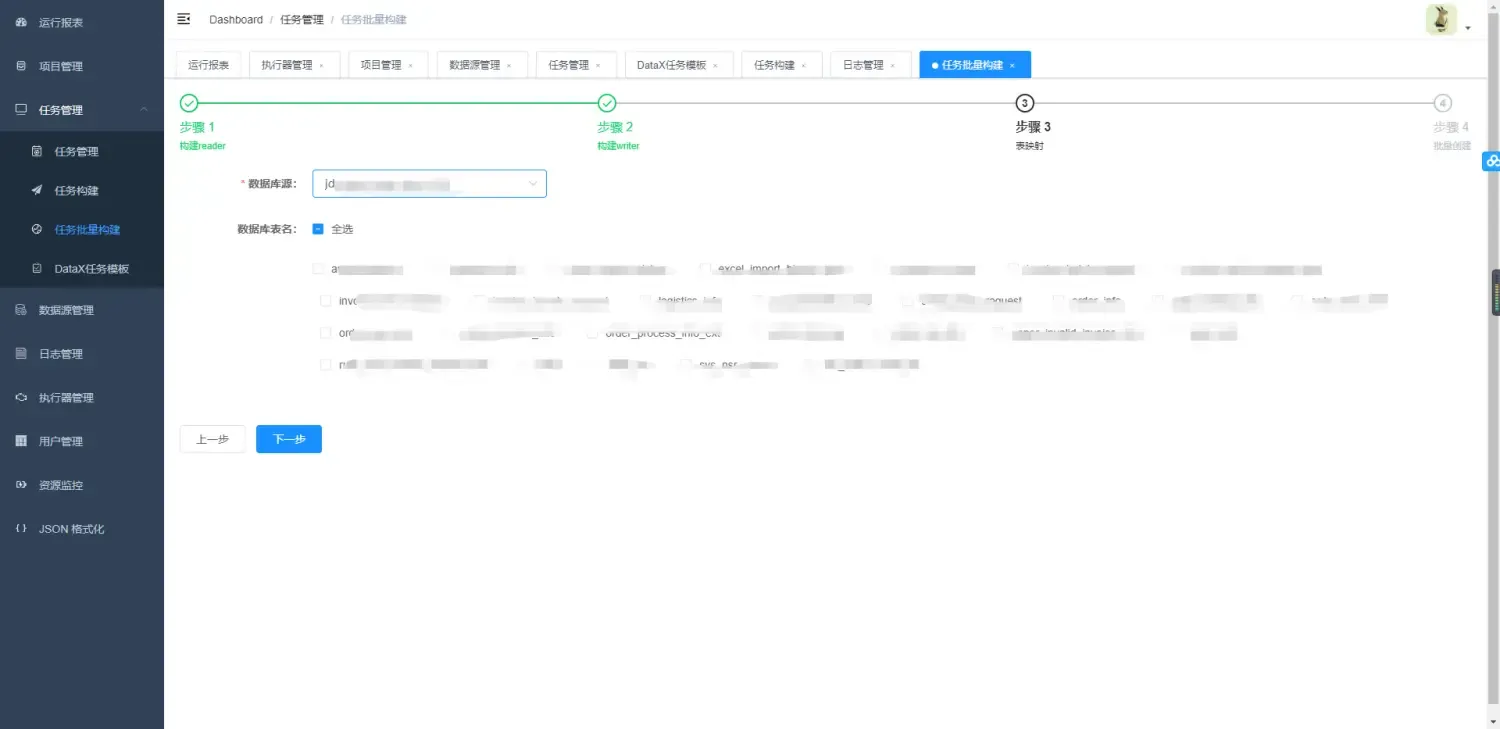Select the 执行器管理 sidebar icon
Screen dimensions: 1500x729
pyautogui.click(x=22, y=397)
